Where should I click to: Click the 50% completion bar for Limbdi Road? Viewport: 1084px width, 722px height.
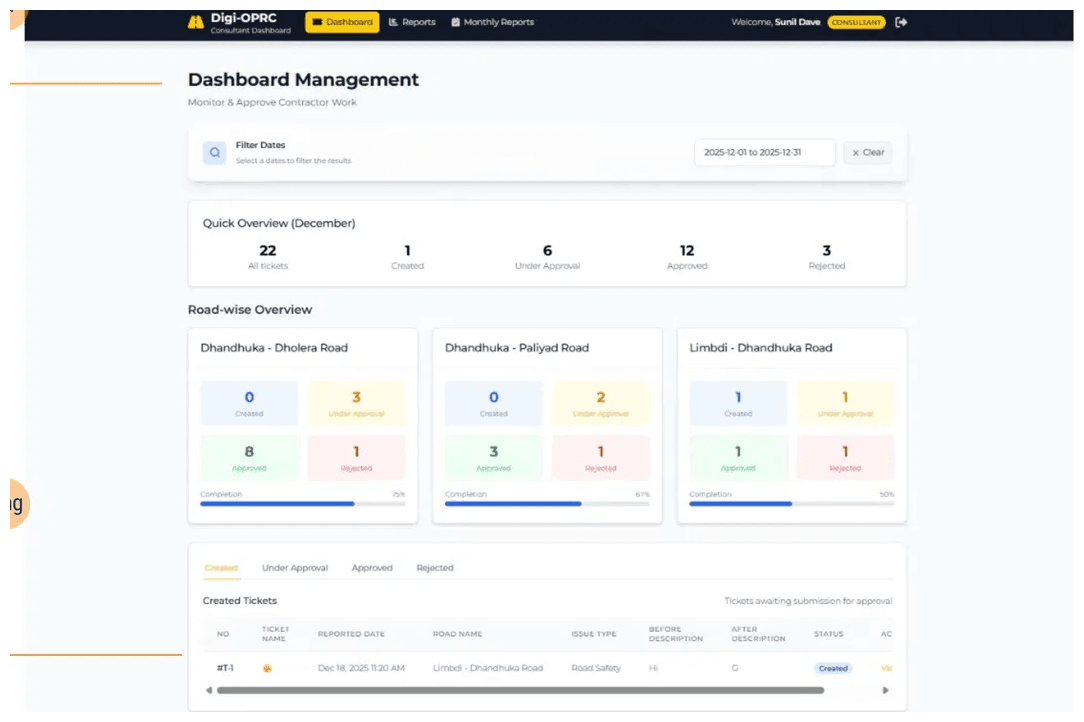click(x=792, y=504)
